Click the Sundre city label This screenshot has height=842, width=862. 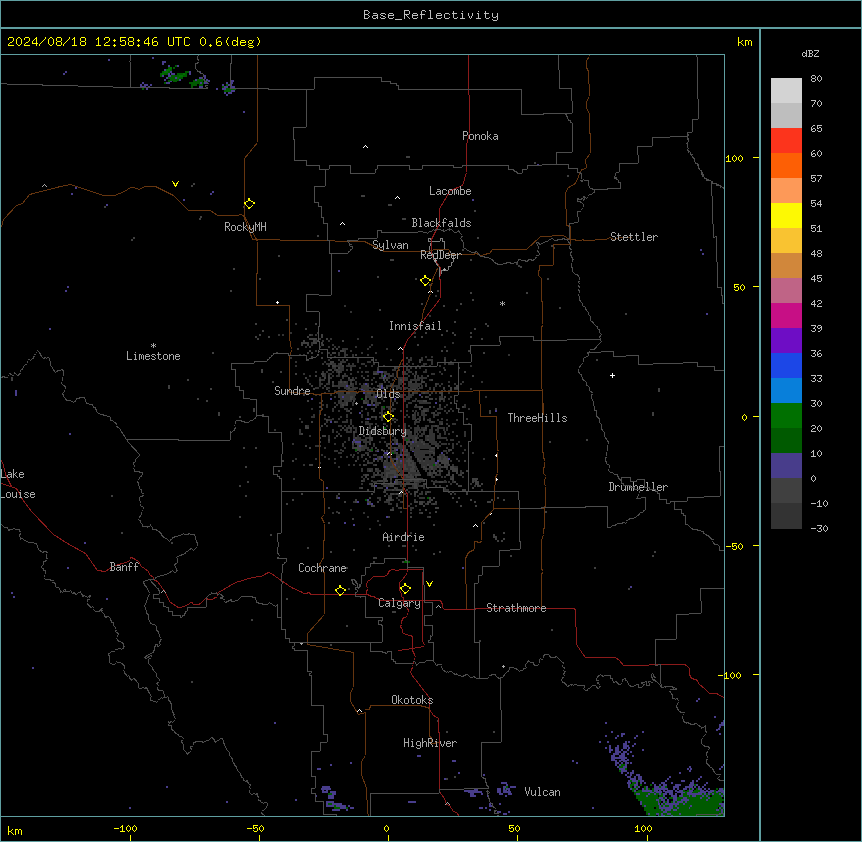point(292,391)
